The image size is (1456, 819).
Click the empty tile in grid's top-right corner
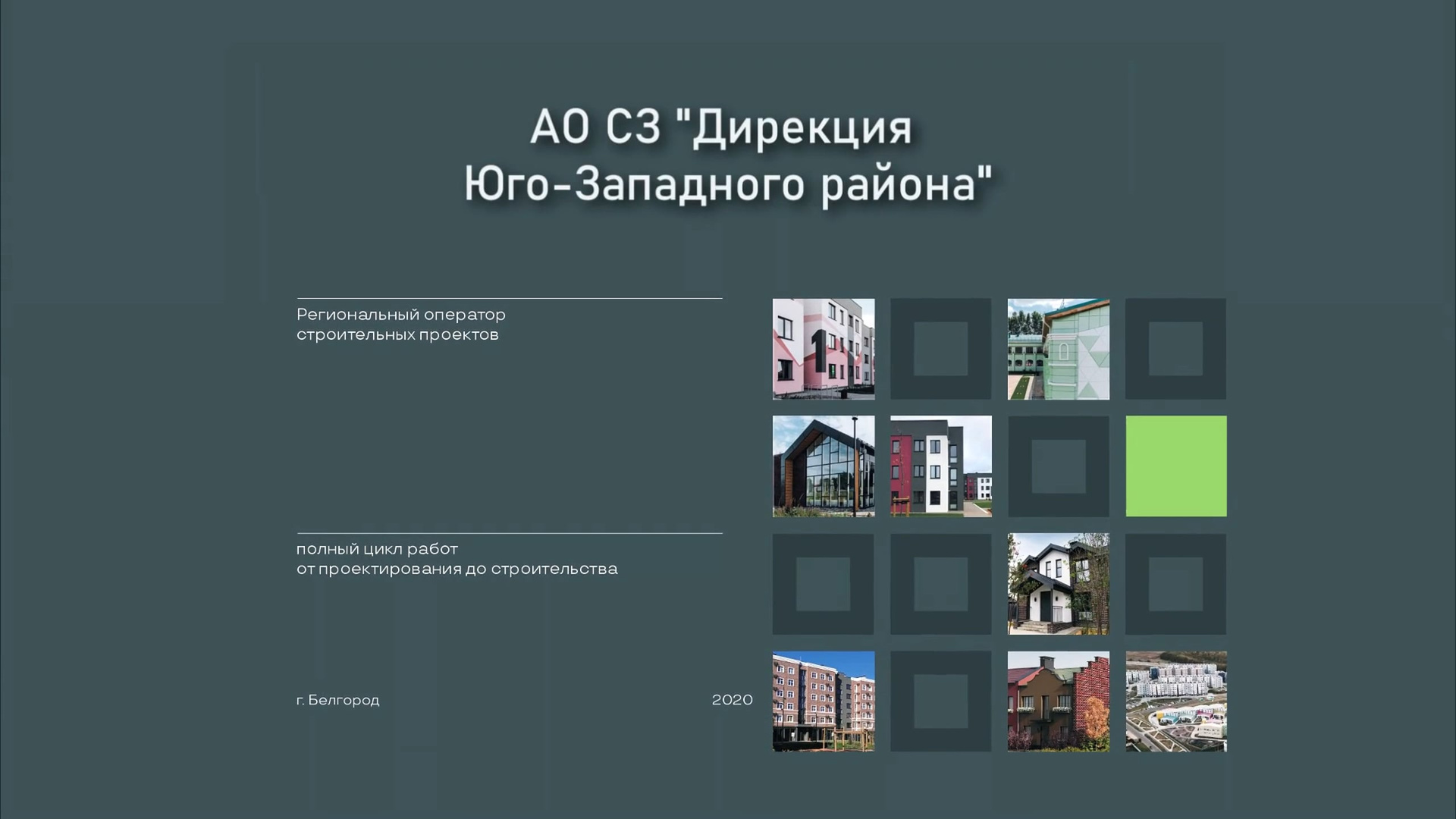[x=1175, y=349]
